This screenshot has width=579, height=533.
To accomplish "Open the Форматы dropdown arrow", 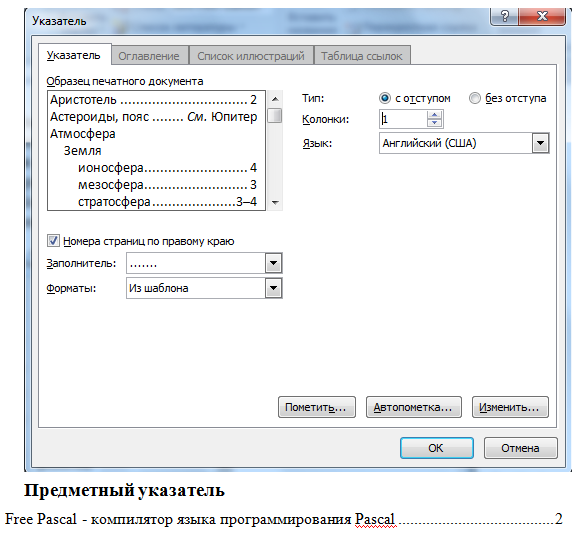I will pos(274,288).
